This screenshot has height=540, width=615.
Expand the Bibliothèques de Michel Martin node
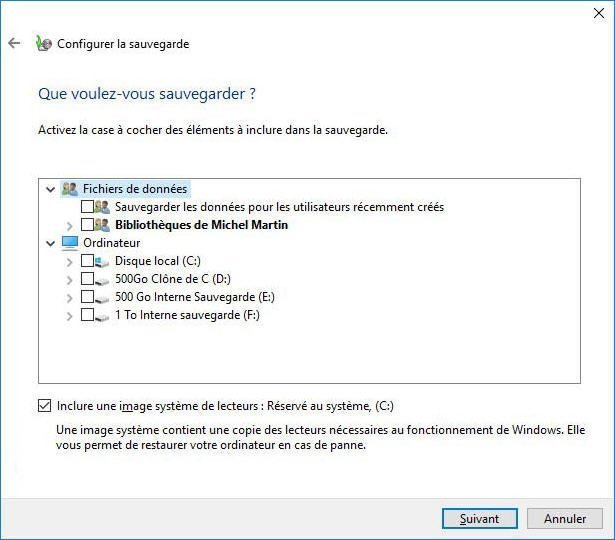pos(69,225)
